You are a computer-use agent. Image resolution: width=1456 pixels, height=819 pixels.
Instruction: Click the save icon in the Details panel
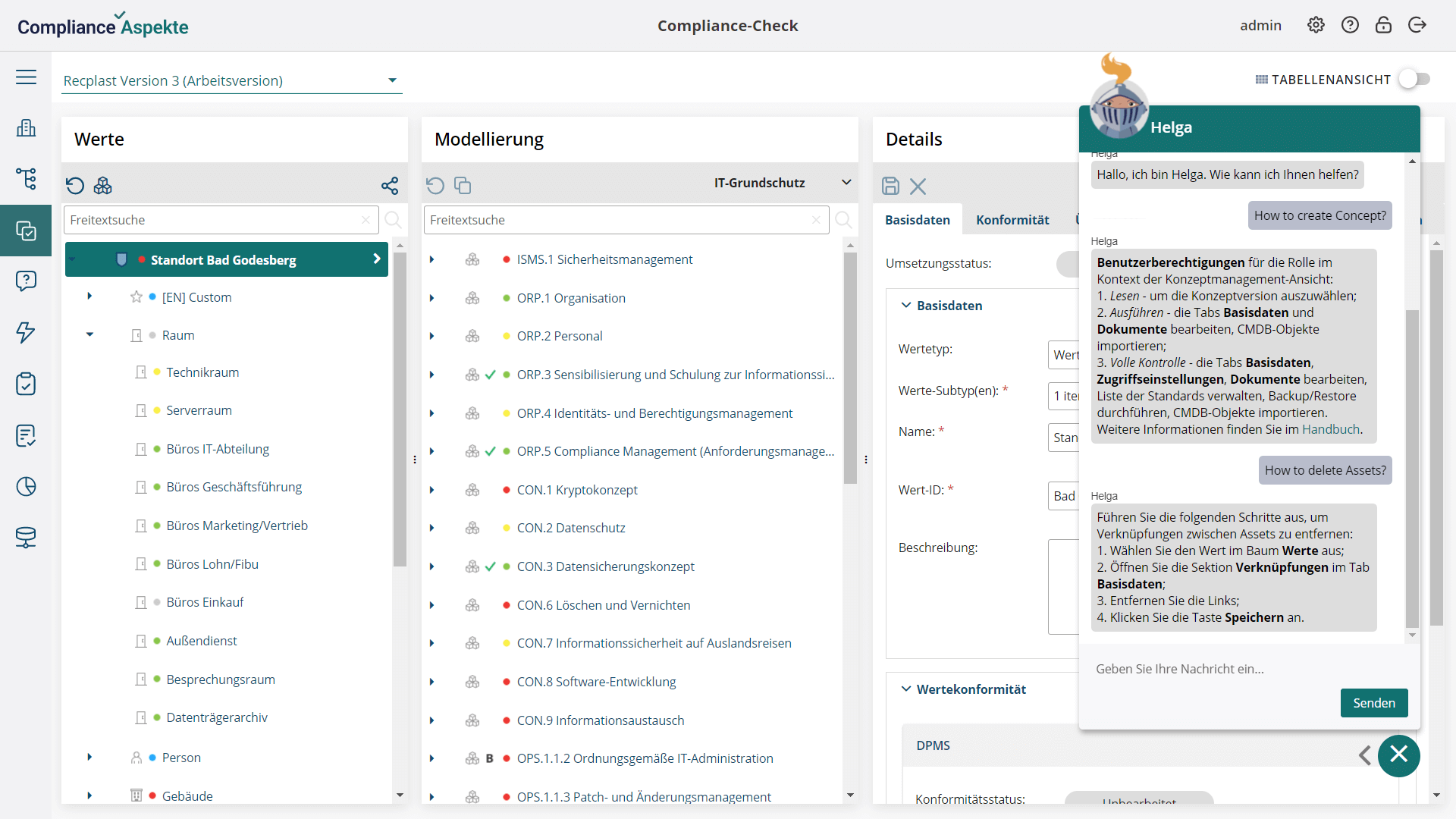pos(890,186)
